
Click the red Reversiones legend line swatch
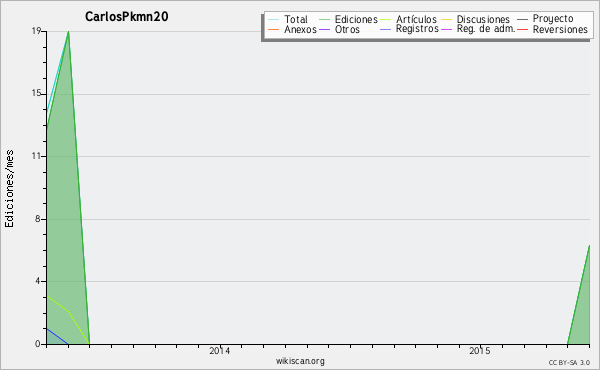click(523, 29)
